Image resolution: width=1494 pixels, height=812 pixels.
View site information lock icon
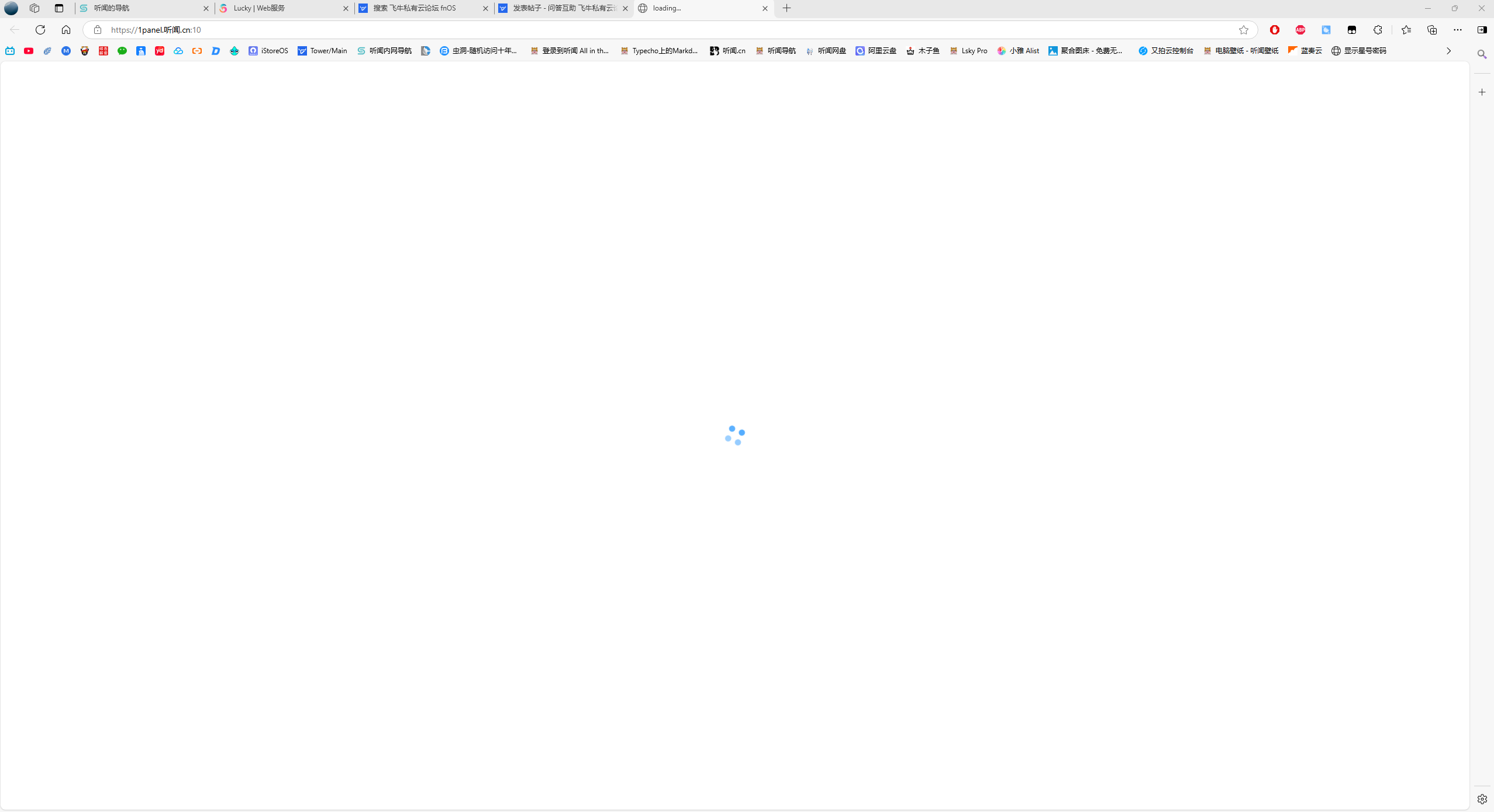point(98,30)
